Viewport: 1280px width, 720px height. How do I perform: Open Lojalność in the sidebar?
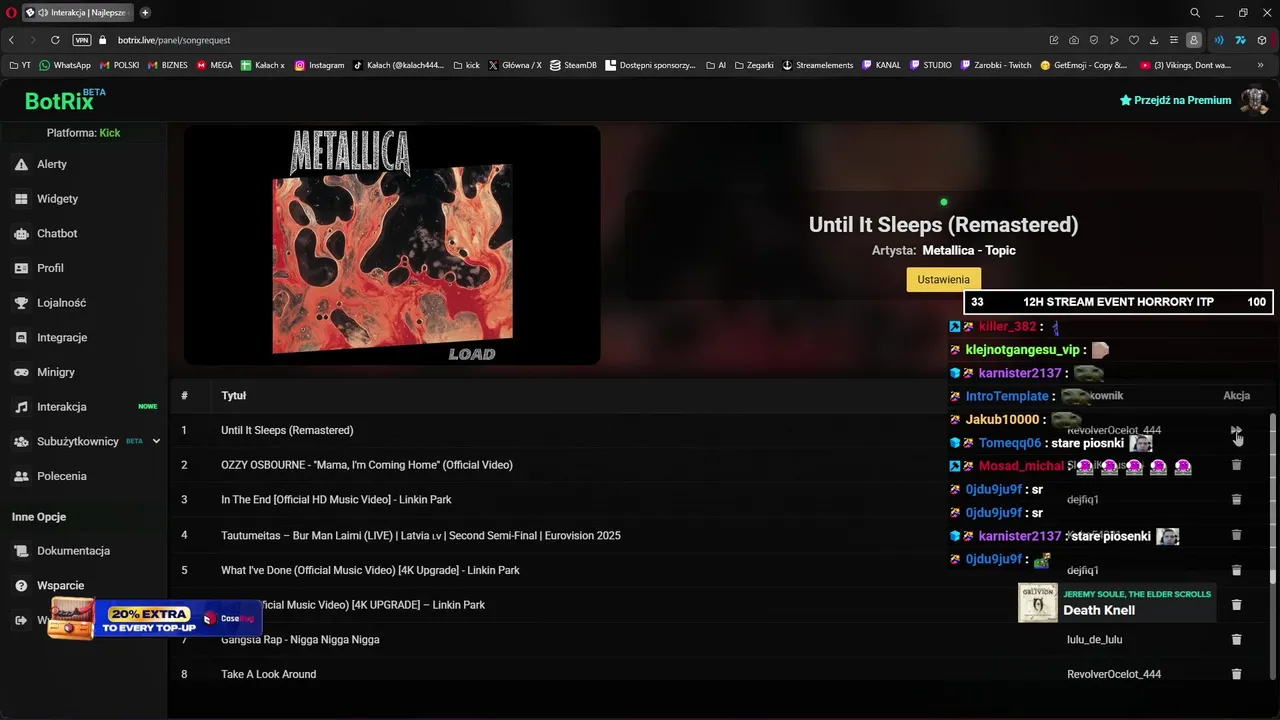point(61,302)
